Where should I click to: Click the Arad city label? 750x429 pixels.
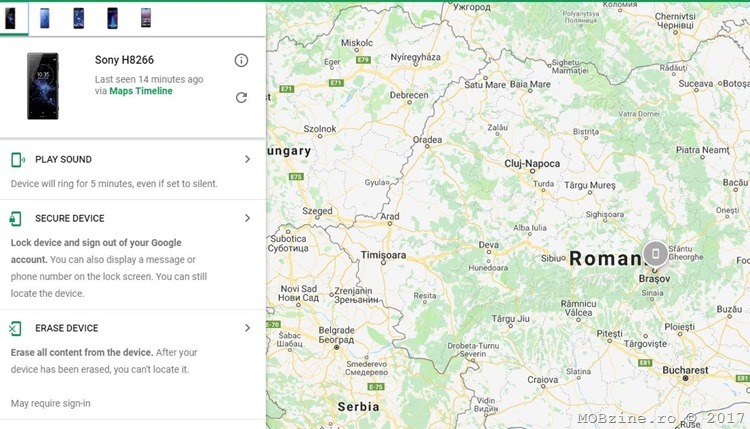pyautogui.click(x=390, y=216)
